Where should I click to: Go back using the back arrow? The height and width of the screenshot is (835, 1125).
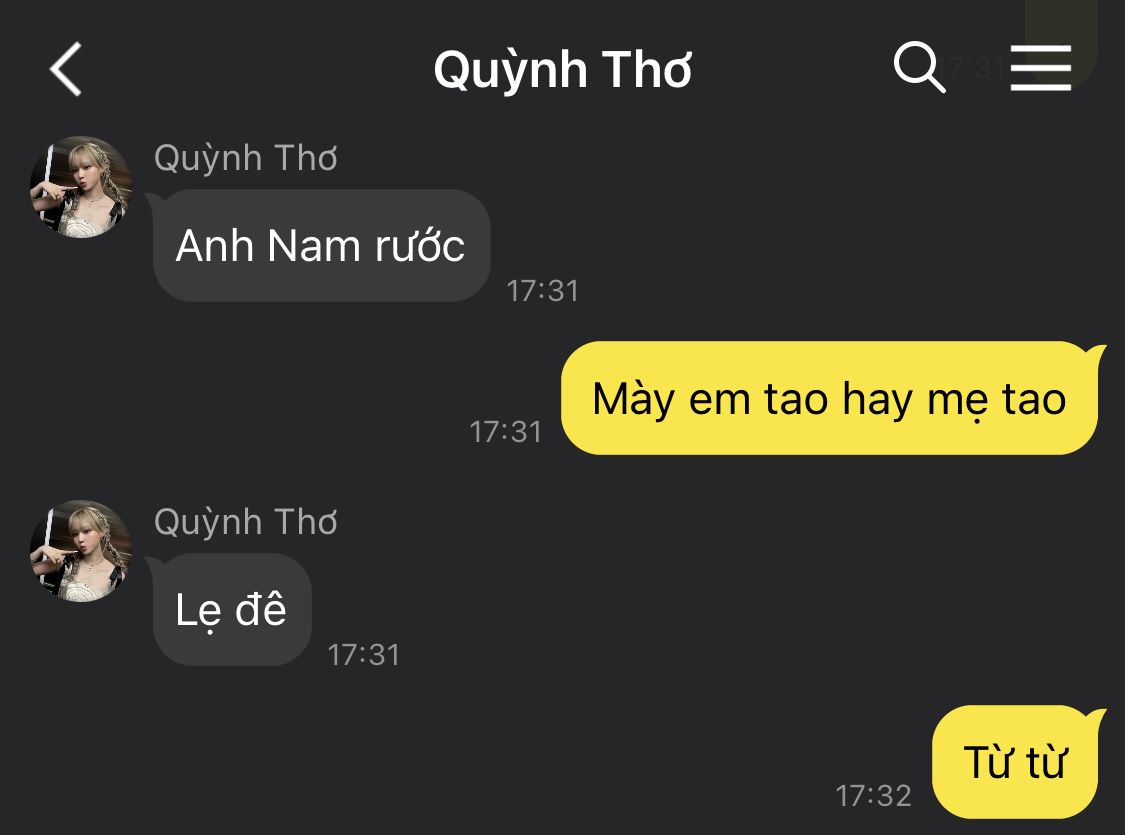point(65,69)
